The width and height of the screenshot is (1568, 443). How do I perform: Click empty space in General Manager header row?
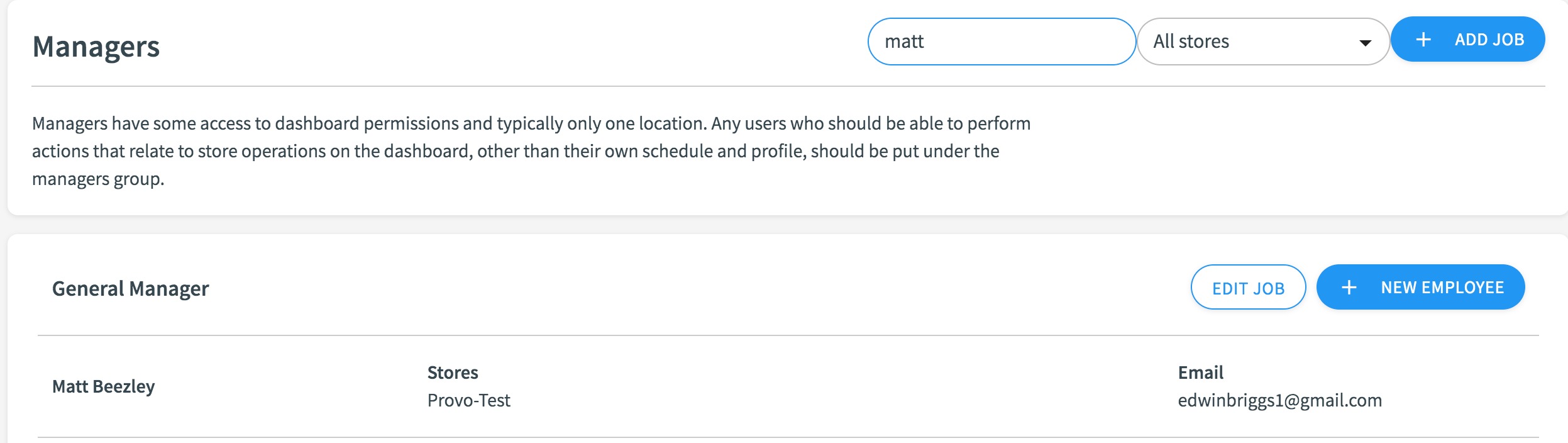[692, 288]
